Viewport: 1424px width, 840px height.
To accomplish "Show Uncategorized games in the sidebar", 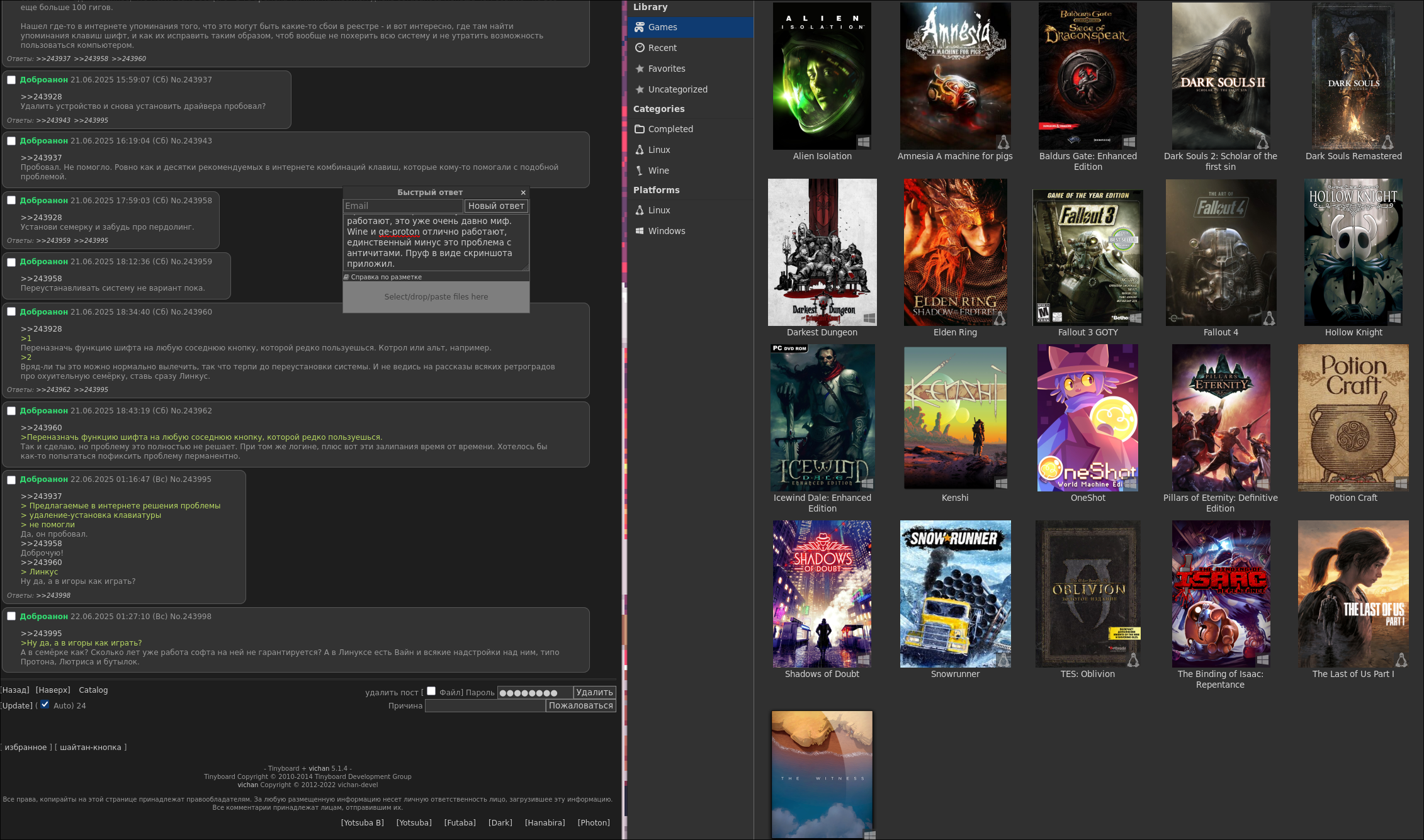I will point(691,89).
